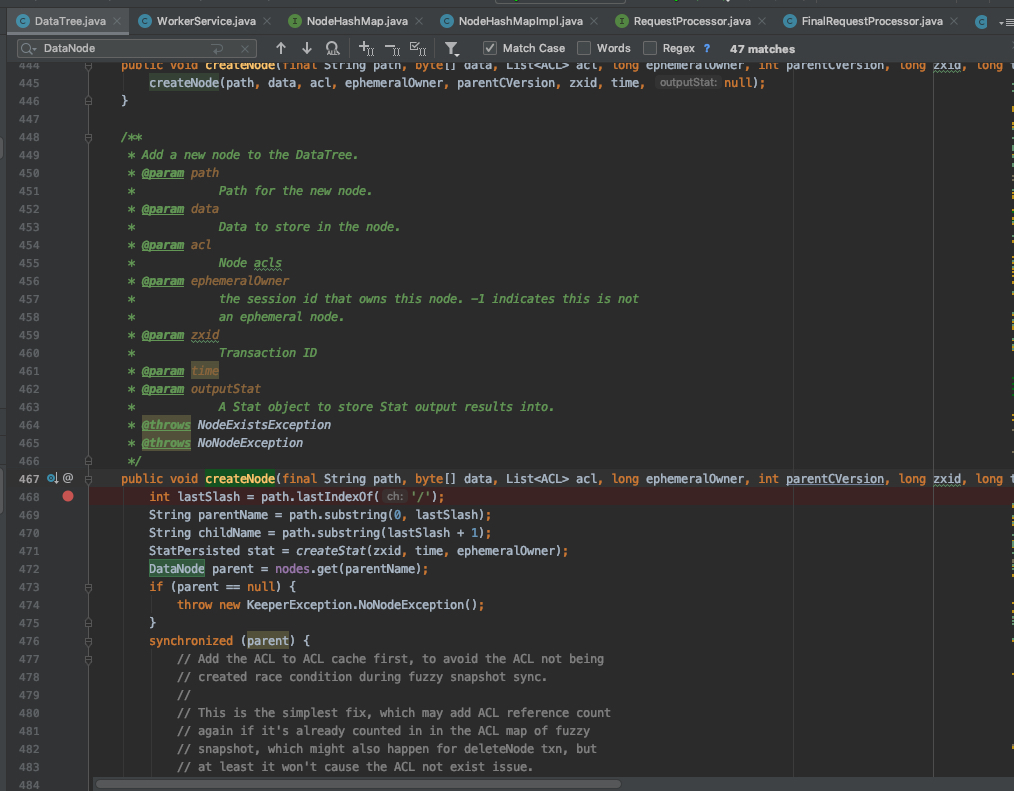Switch to the FinalRequestProcessor.java tab
This screenshot has height=791, width=1014.
coord(872,21)
